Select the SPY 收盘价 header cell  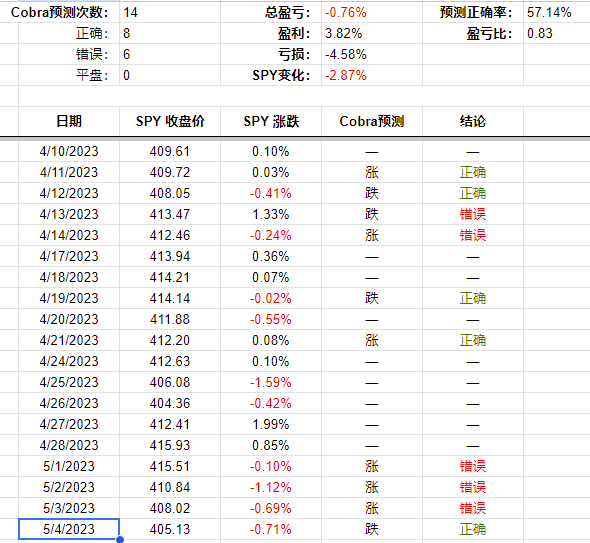tap(170, 121)
